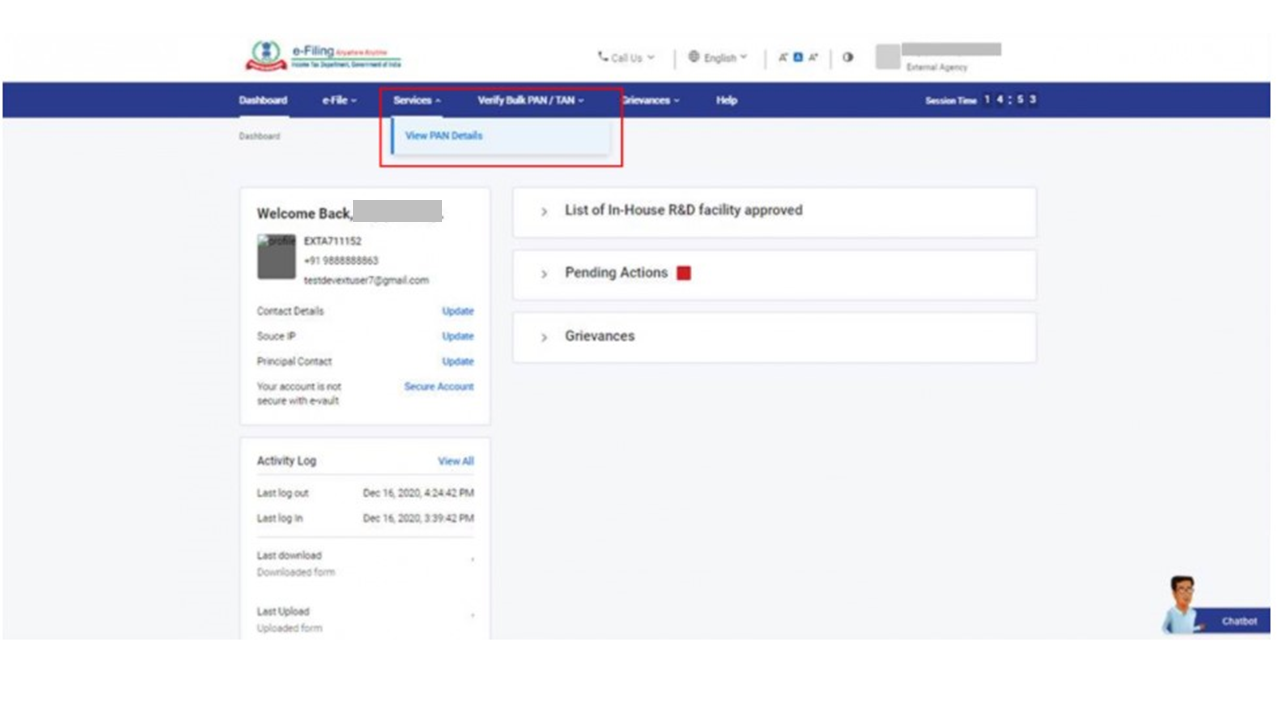Click the user avatar in header

[887, 57]
